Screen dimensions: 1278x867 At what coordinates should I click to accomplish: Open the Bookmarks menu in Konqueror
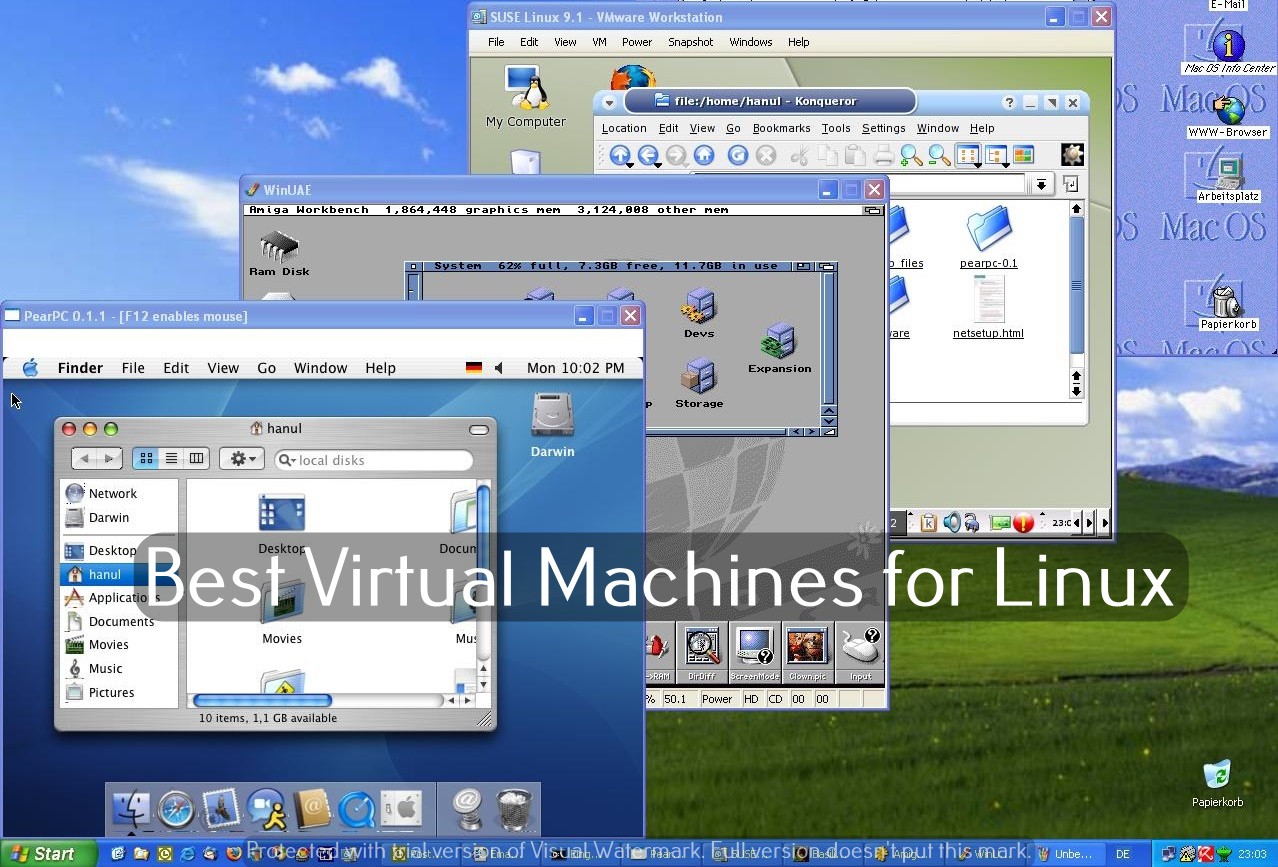coord(781,128)
